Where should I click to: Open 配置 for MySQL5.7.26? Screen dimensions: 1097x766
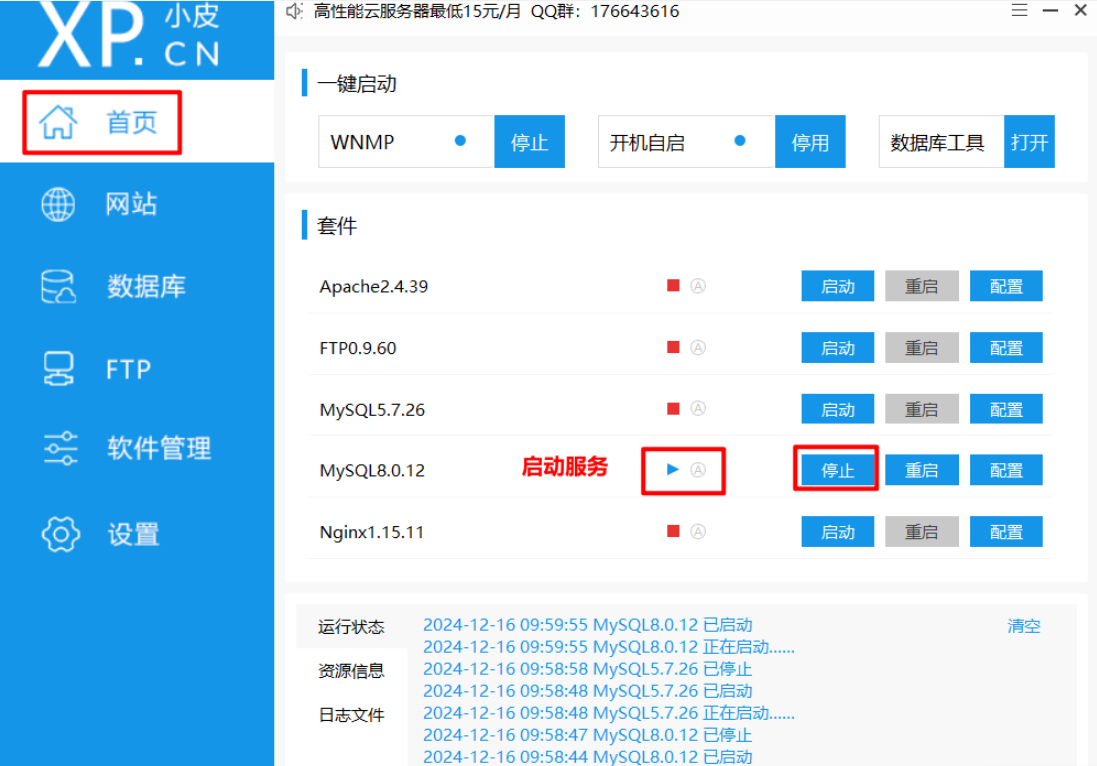[1006, 409]
